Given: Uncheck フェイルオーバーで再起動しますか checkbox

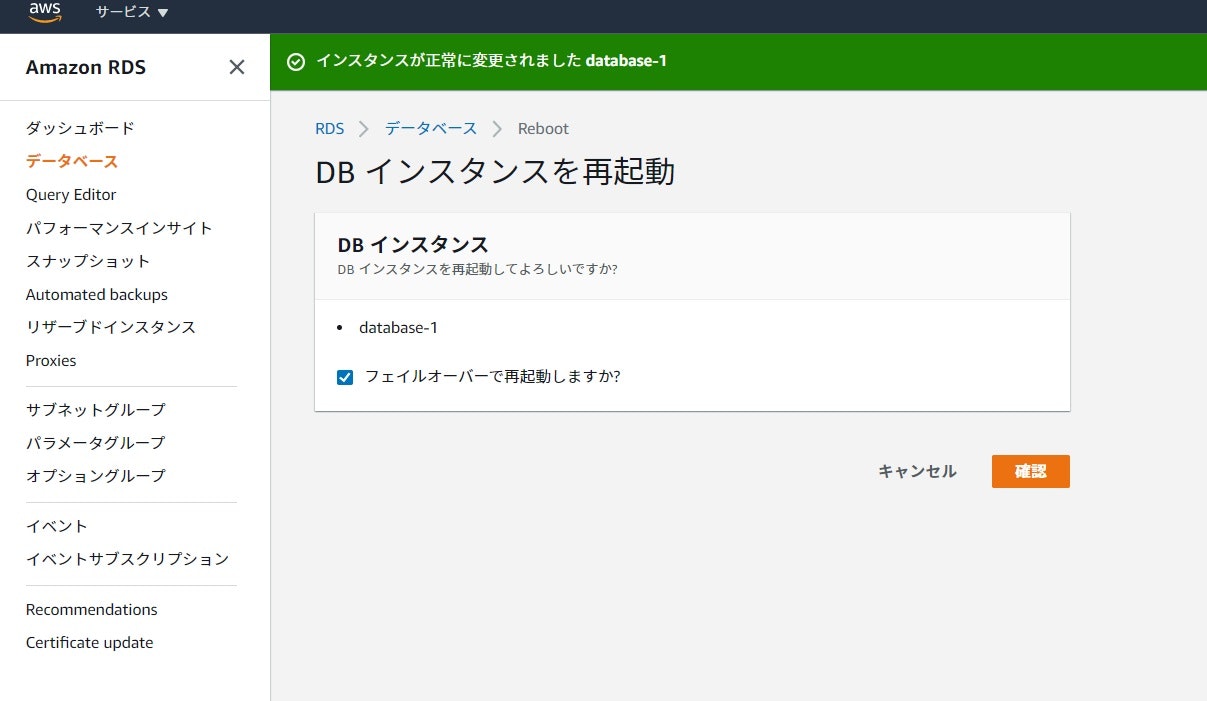Looking at the screenshot, I should click(345, 378).
